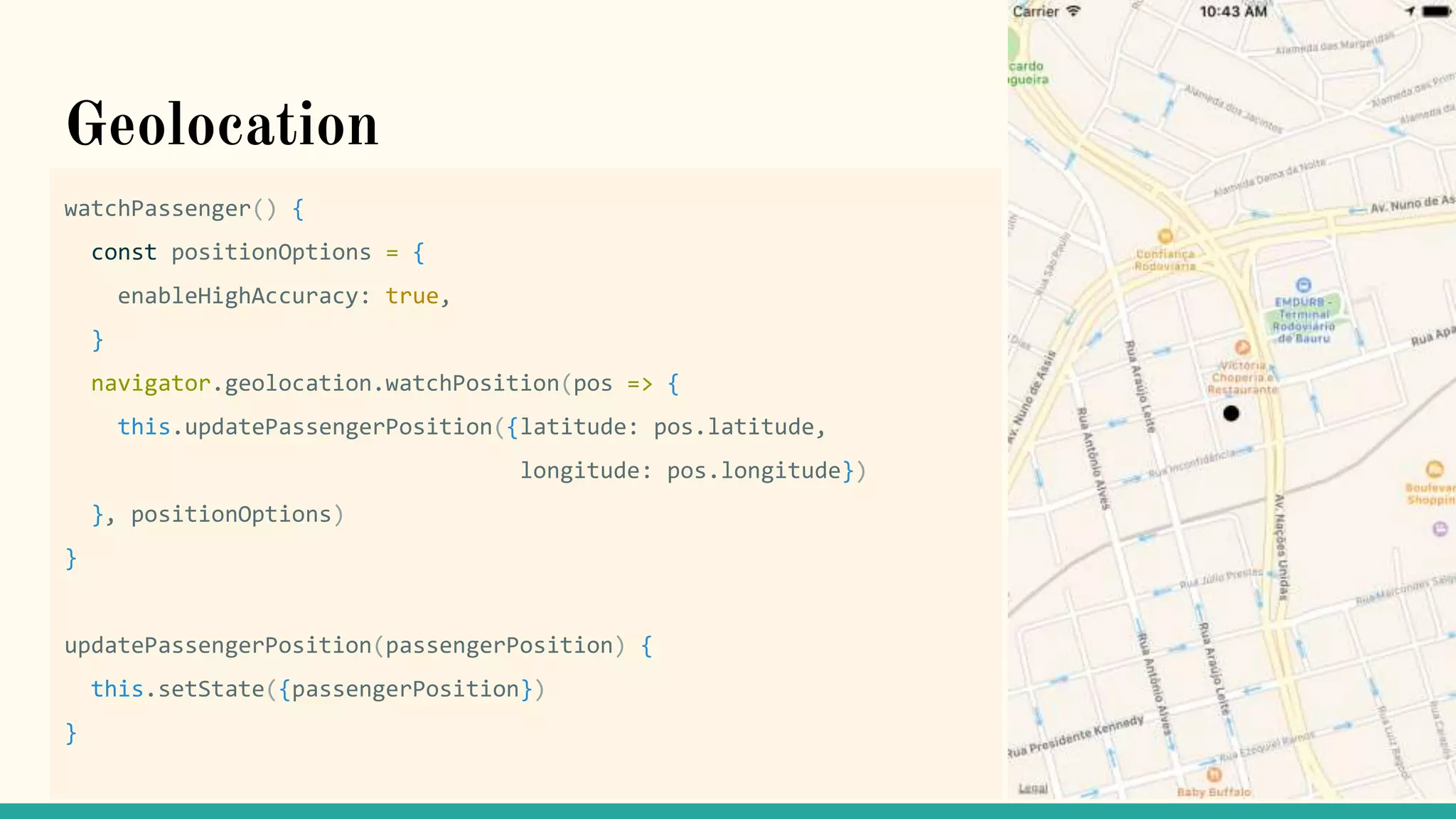The height and width of the screenshot is (819, 1456).
Task: Open the Legal link on map
Action: 1033,788
